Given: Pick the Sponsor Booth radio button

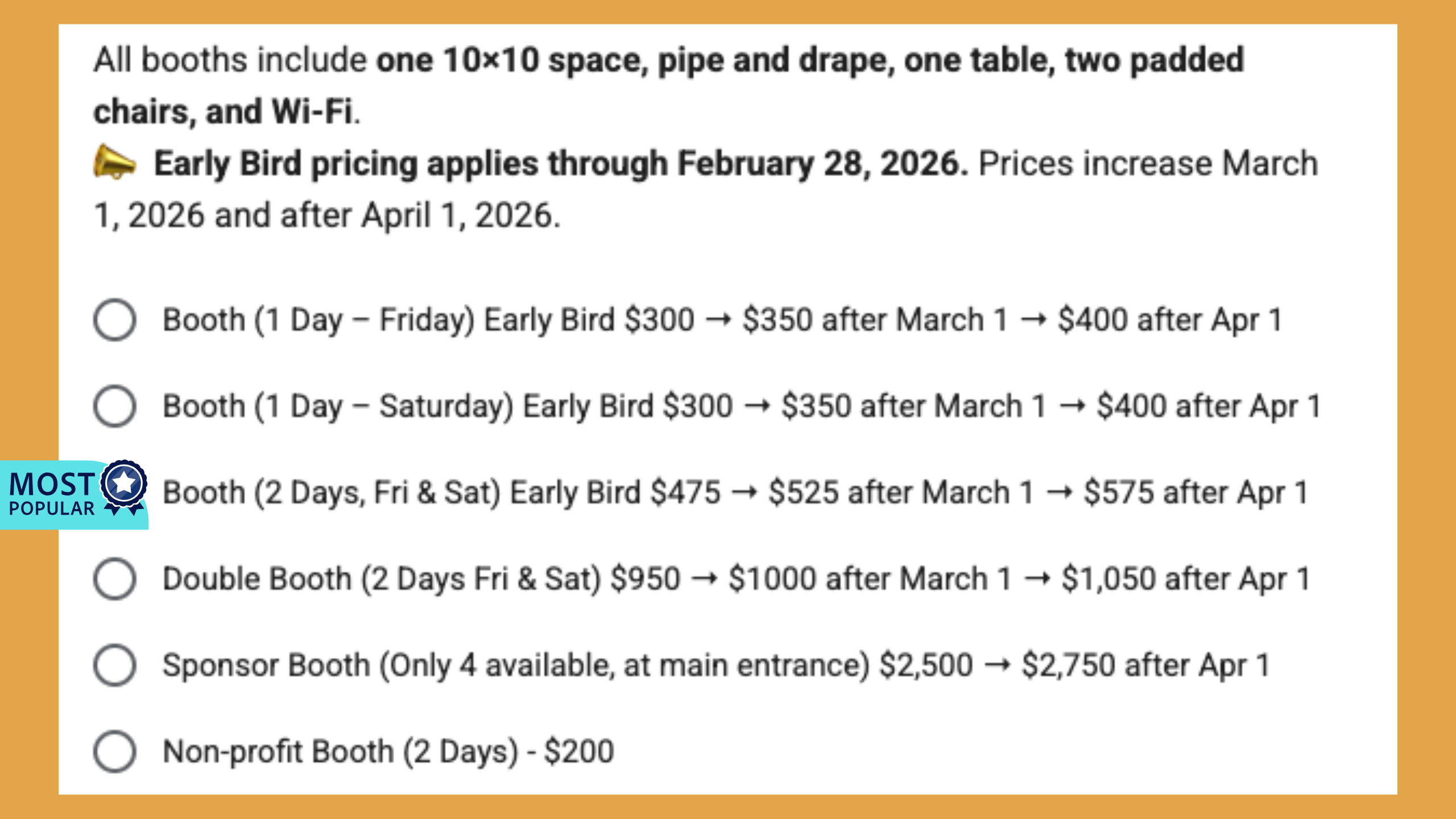Looking at the screenshot, I should tap(115, 665).
